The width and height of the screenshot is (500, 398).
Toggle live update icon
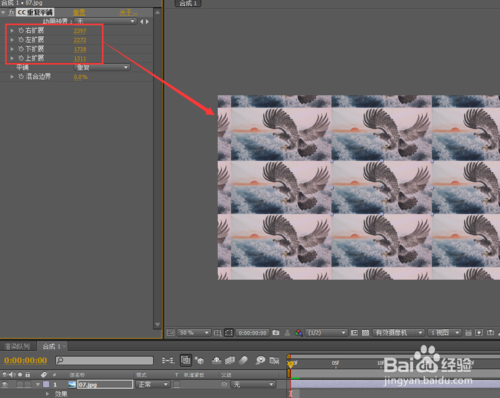click(186, 360)
